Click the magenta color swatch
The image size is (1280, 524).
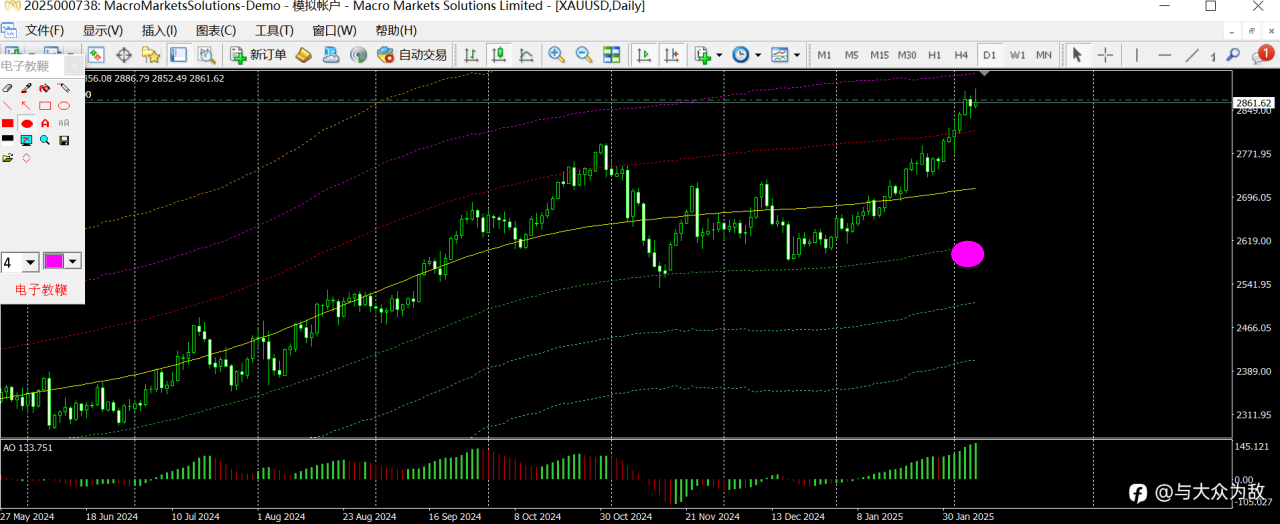tap(53, 262)
